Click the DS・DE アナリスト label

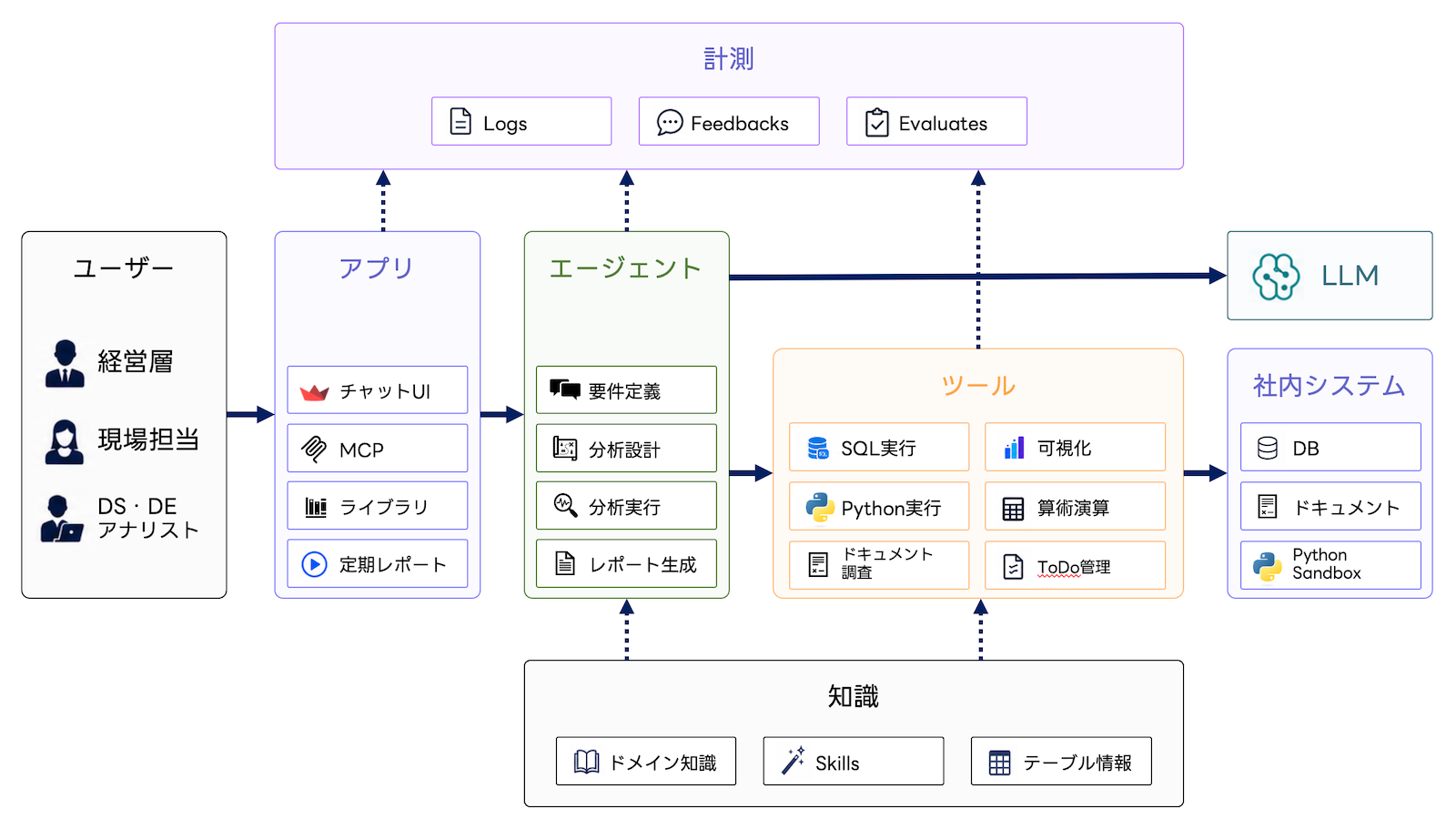point(148,519)
